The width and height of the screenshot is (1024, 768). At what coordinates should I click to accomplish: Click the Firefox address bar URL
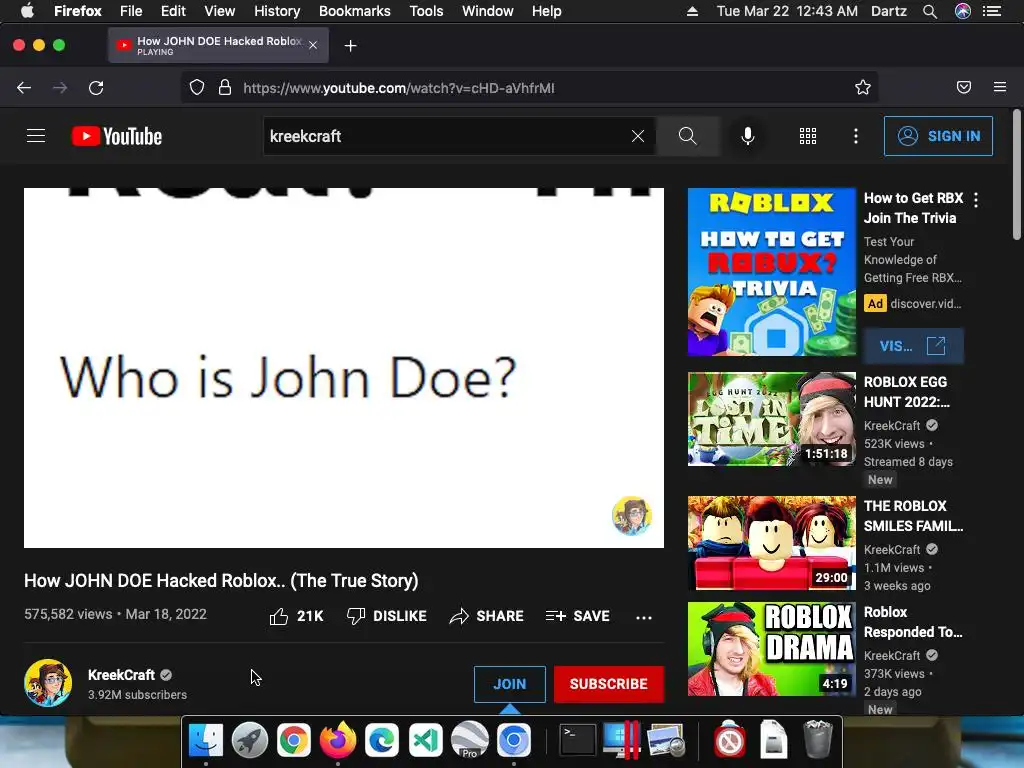(x=399, y=88)
